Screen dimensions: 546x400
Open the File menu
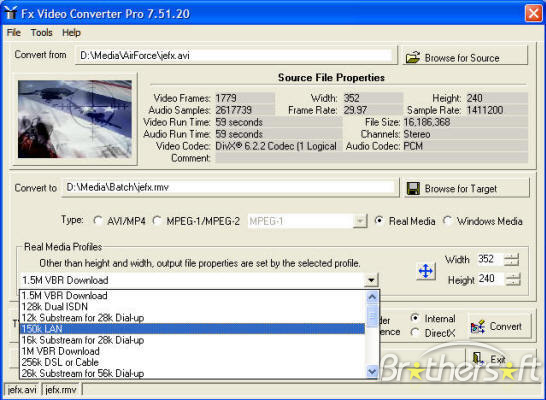[x=14, y=33]
